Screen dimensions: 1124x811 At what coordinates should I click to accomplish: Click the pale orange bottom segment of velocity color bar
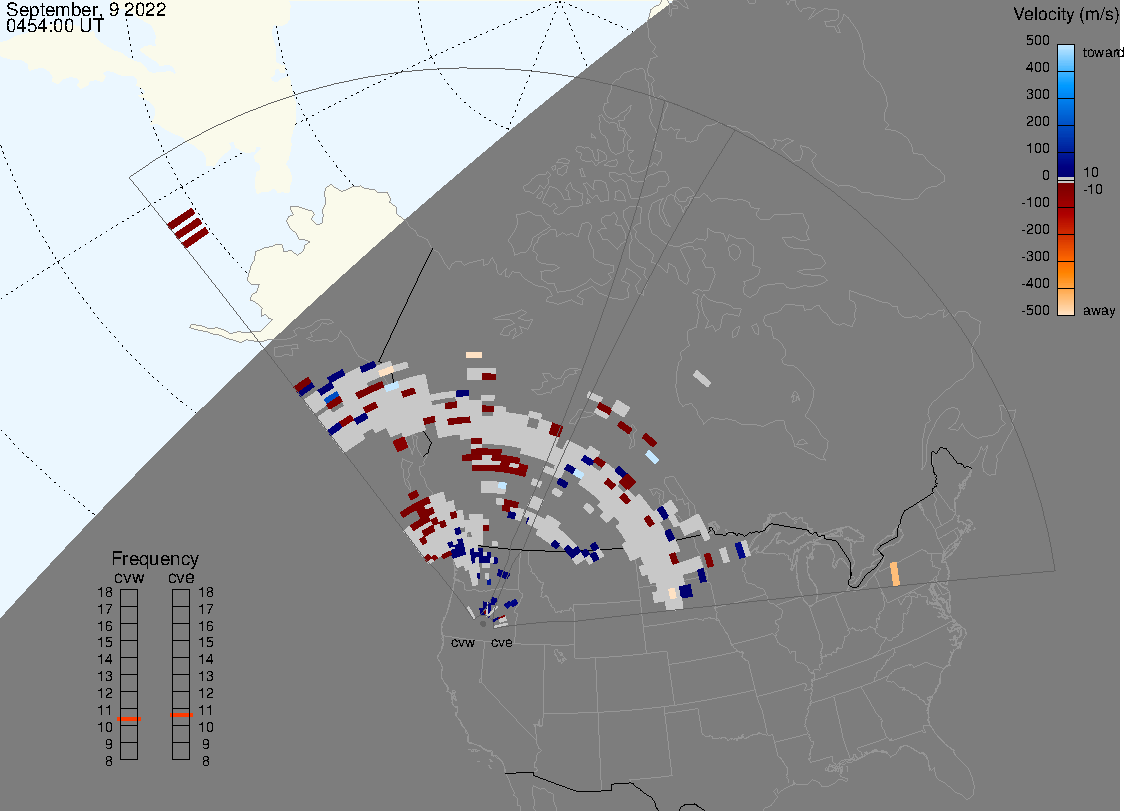1066,302
